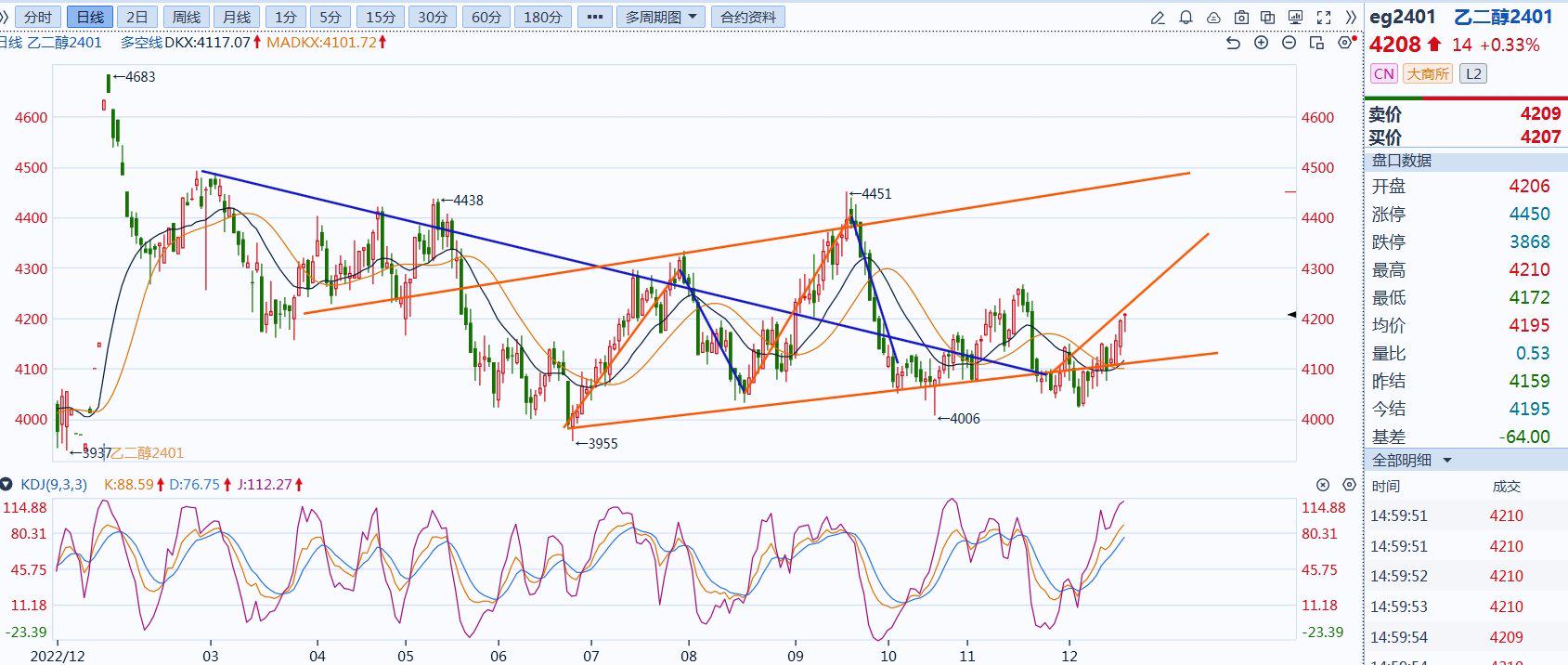Switch to 周线 weekly chart
This screenshot has width=1568, height=665.
(187, 18)
